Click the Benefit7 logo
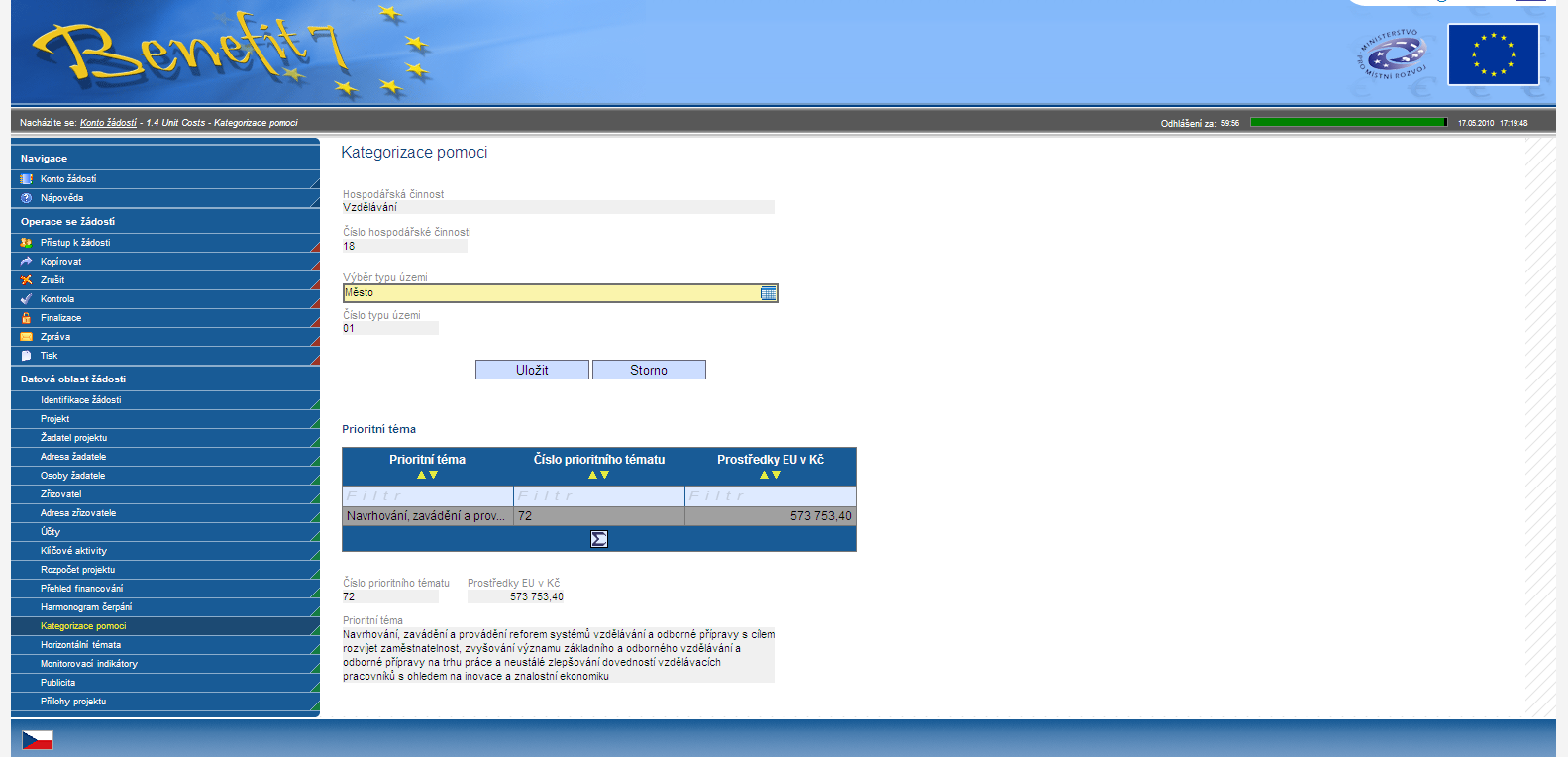The width and height of the screenshot is (1568, 757). (233, 52)
